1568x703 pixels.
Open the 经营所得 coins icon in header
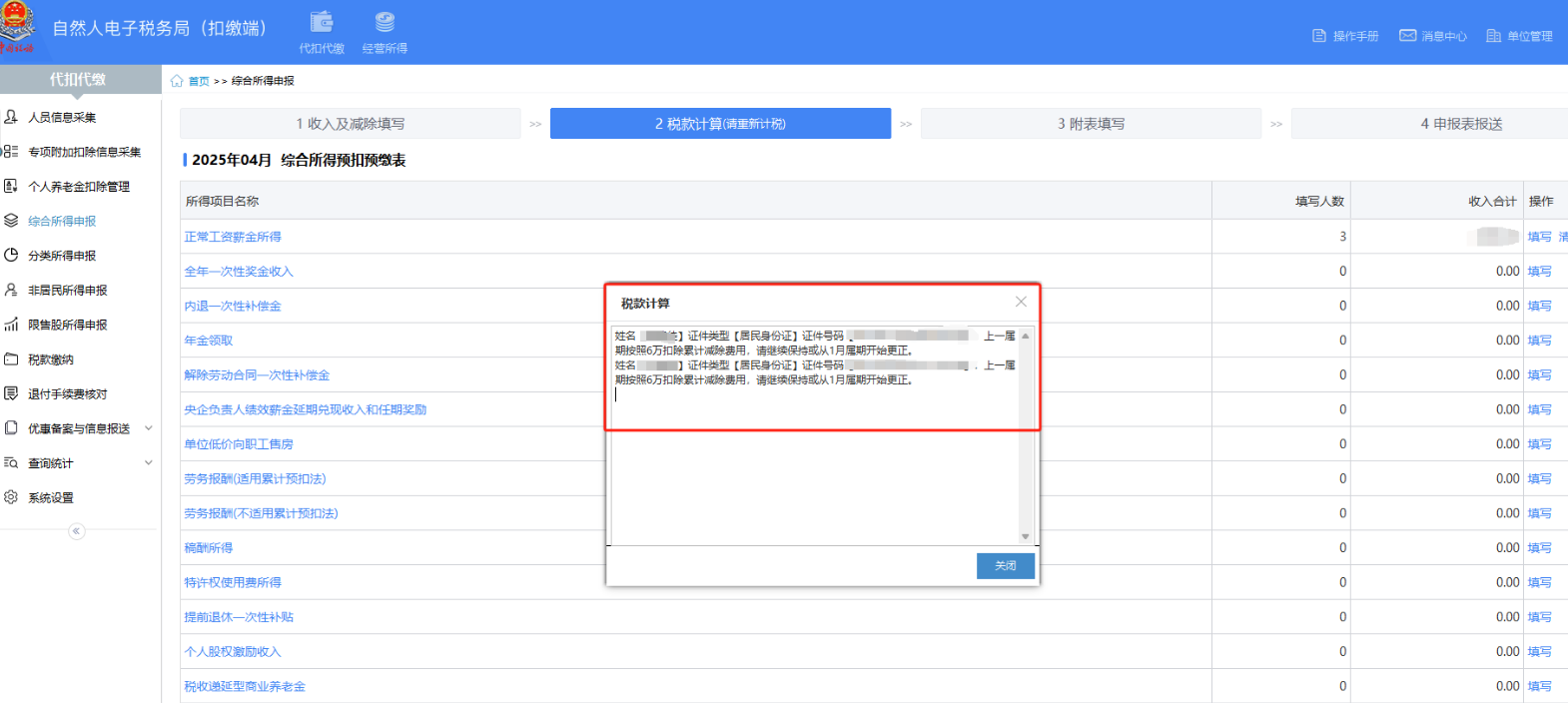pyautogui.click(x=385, y=24)
